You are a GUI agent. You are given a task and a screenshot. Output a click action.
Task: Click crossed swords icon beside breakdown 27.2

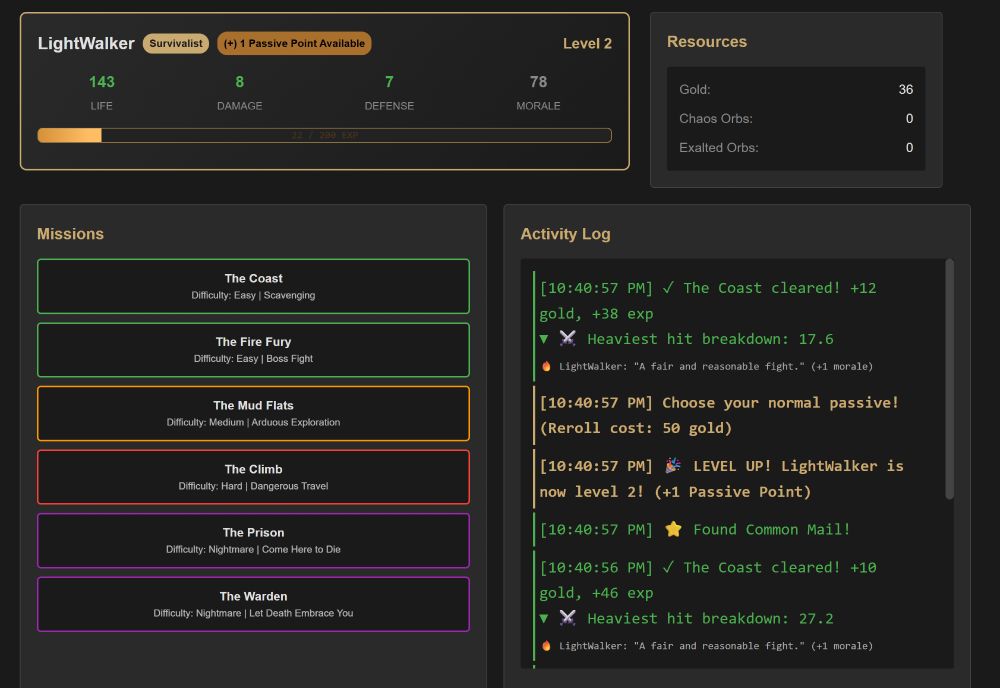click(x=568, y=618)
